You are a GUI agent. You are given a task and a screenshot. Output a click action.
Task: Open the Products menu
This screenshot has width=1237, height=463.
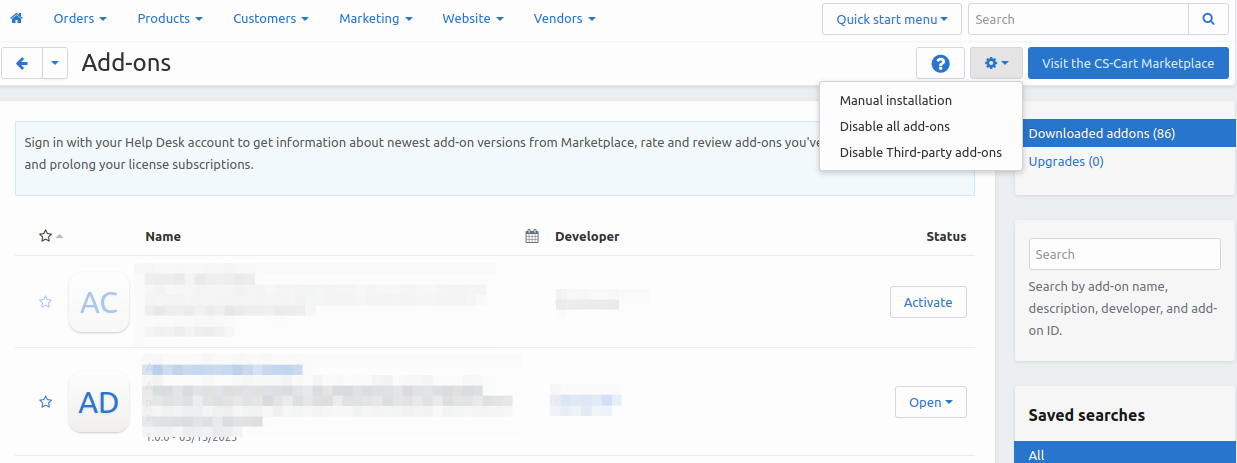click(169, 18)
